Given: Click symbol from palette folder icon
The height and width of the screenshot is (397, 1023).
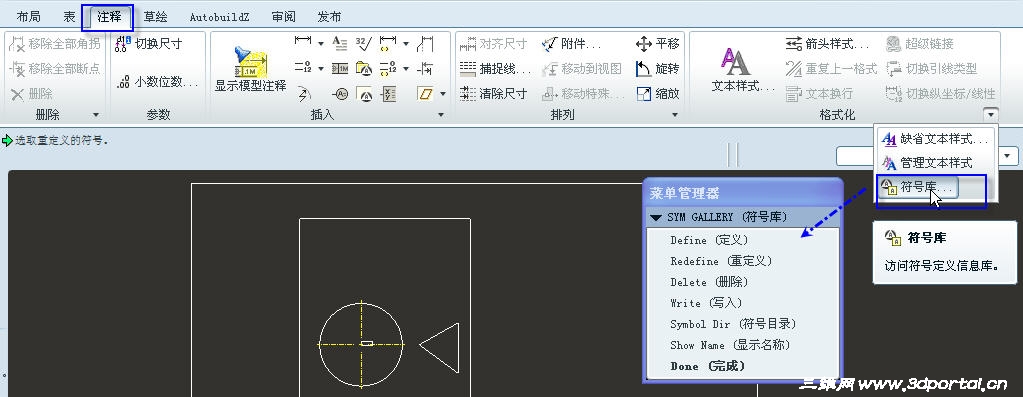Looking at the screenshot, I should coord(363,68).
